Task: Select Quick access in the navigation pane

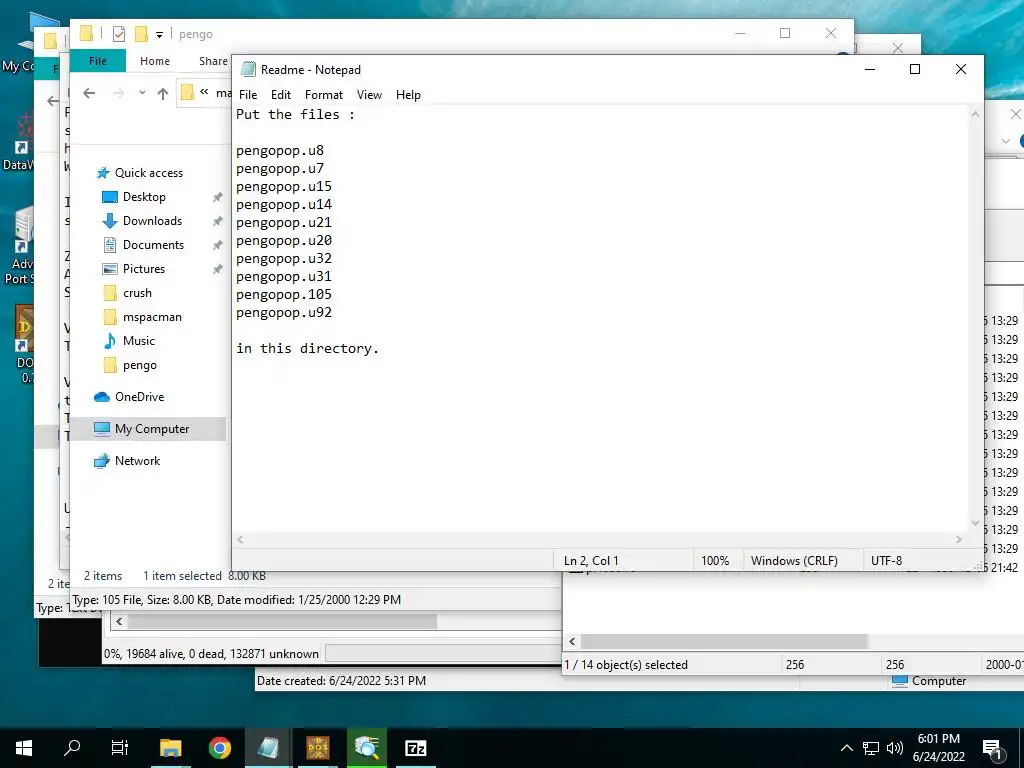Action: [149, 173]
